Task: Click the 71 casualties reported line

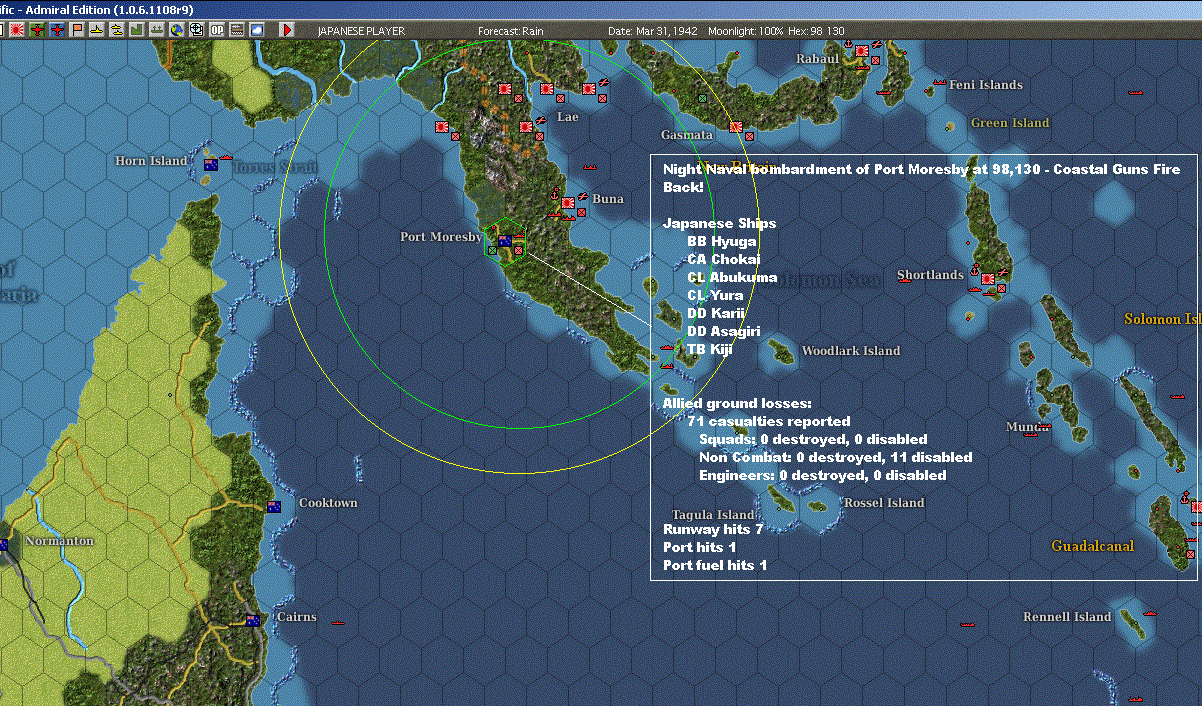Action: tap(769, 421)
